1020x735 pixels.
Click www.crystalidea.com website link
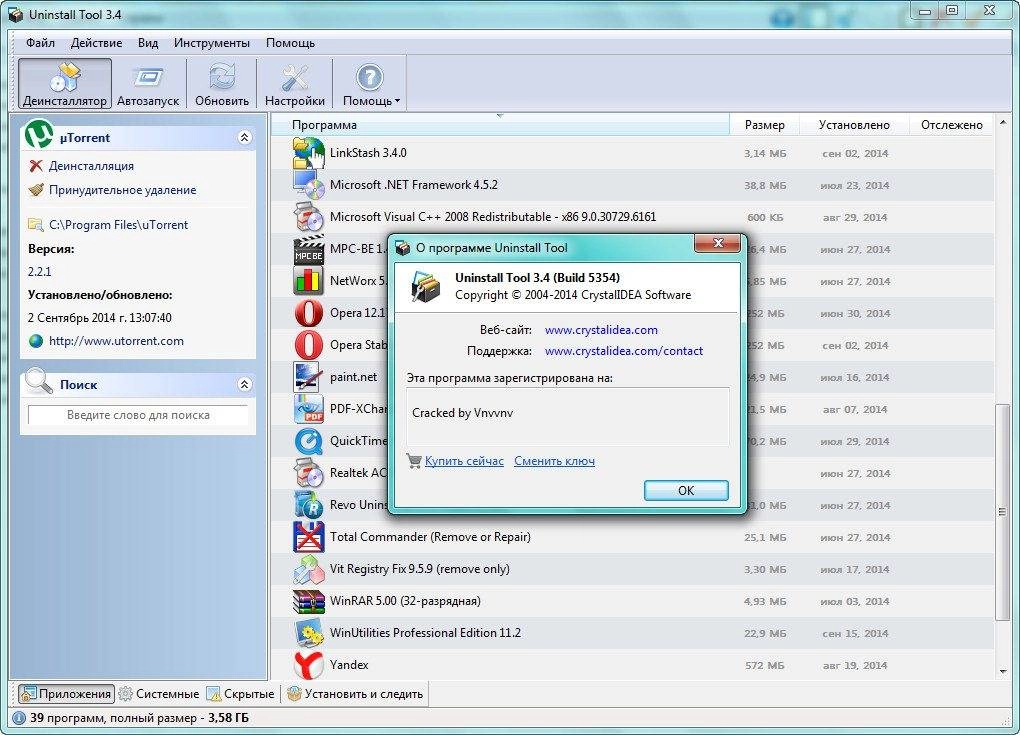click(x=601, y=330)
